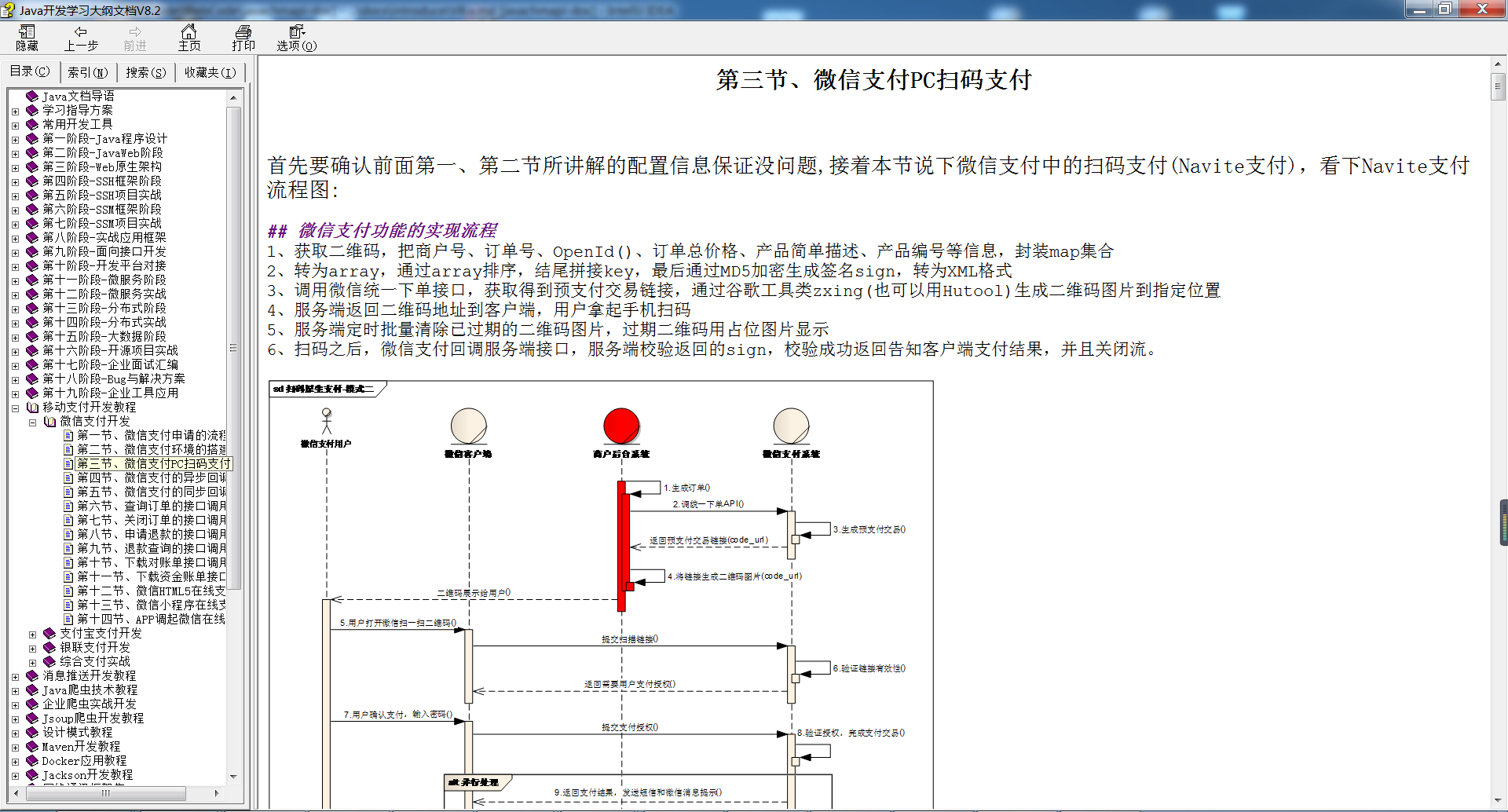Click the page icon beside 第一节、微信支付申请的流程

(68, 436)
